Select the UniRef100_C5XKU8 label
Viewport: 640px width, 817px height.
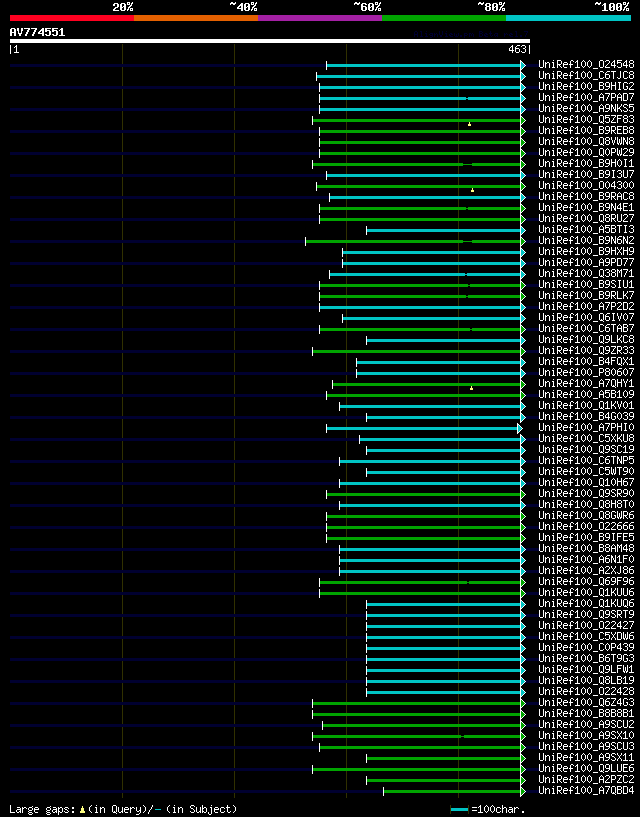tap(586, 439)
